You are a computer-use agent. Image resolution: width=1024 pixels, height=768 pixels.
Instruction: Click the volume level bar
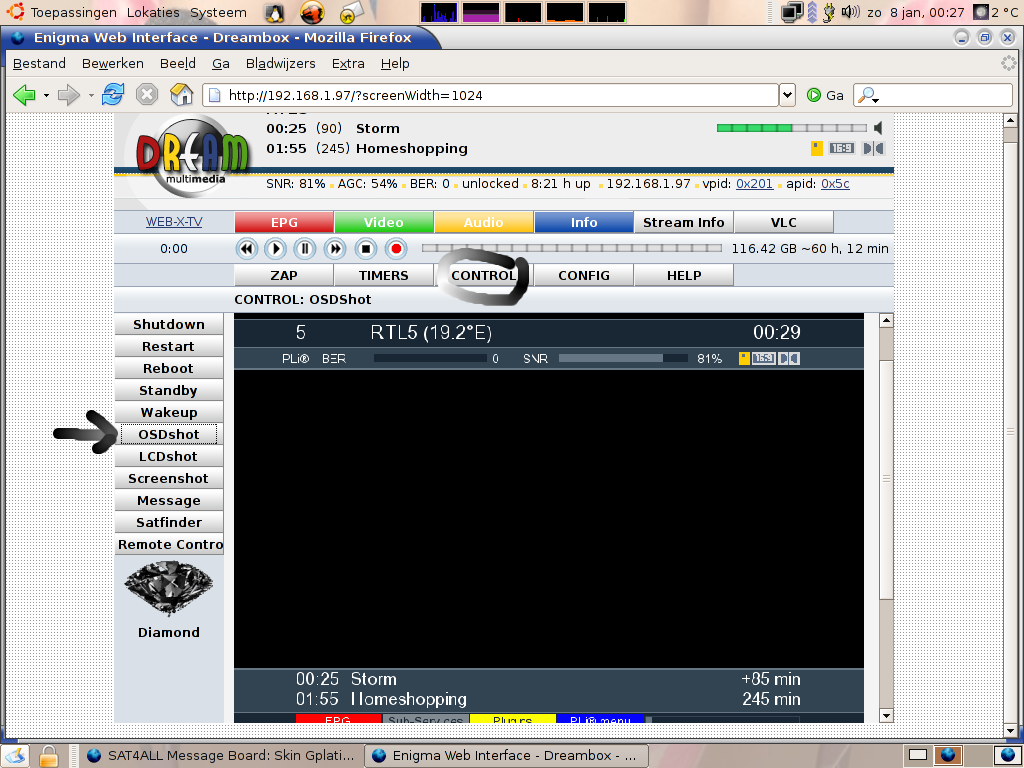792,128
